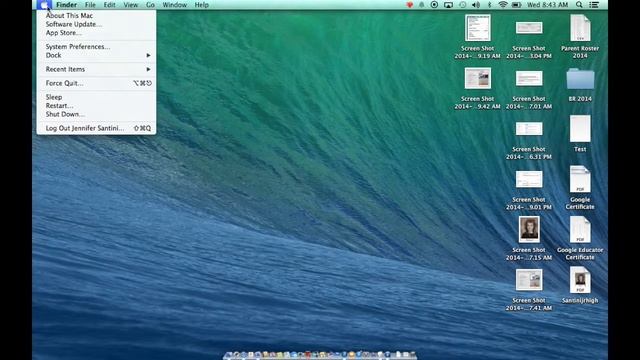Select the Google Educator Certificate PDF icon
The height and width of the screenshot is (360, 640).
point(580,230)
